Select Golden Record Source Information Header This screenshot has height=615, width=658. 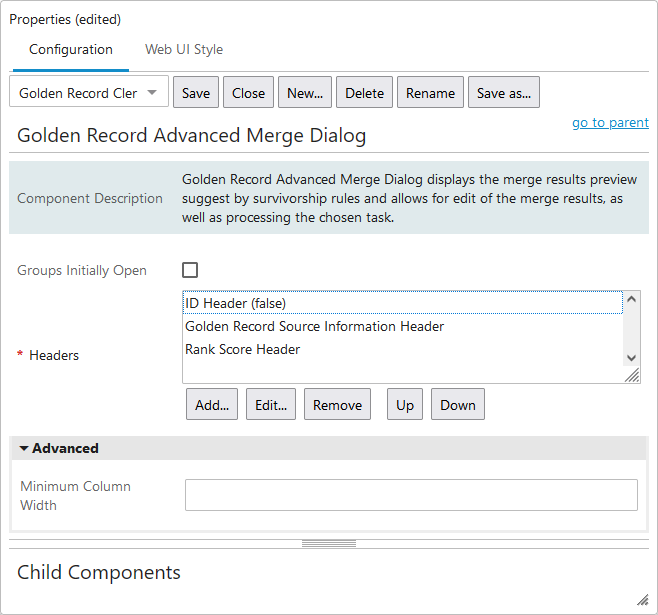314,326
